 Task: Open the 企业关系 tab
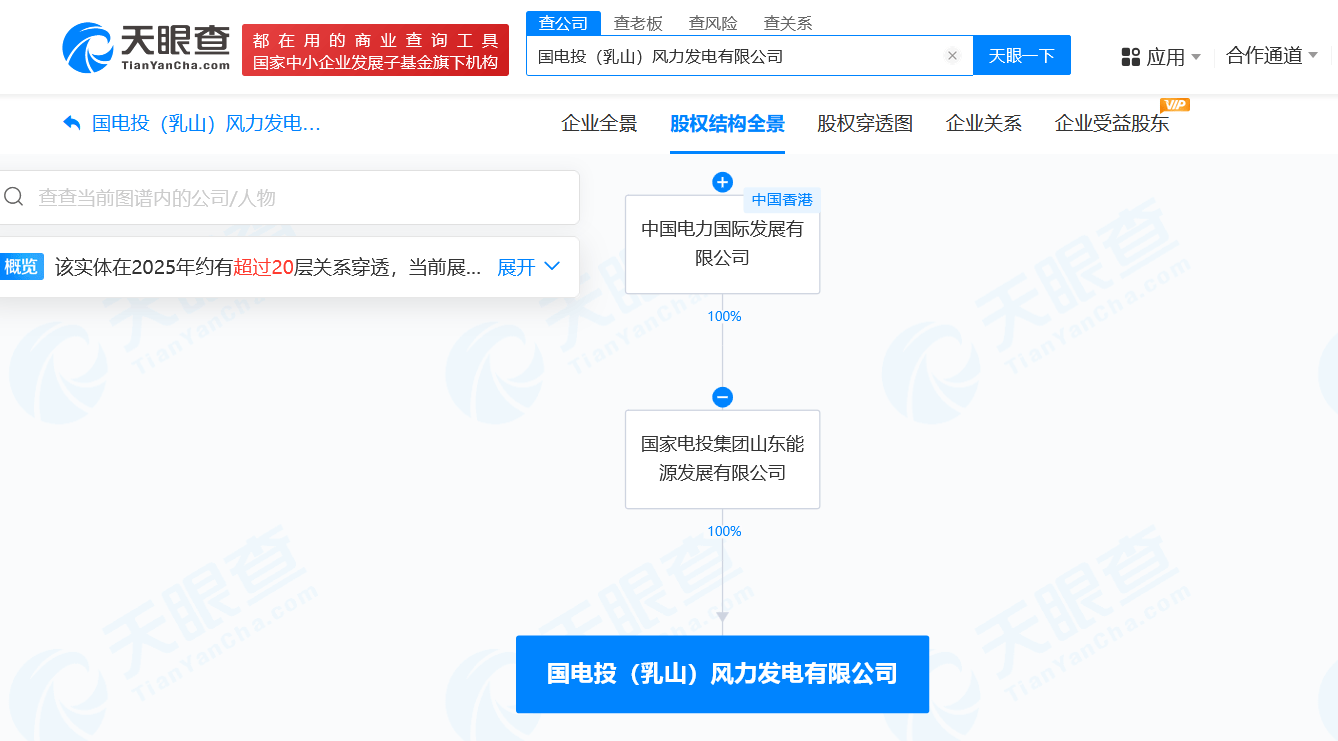[x=984, y=124]
